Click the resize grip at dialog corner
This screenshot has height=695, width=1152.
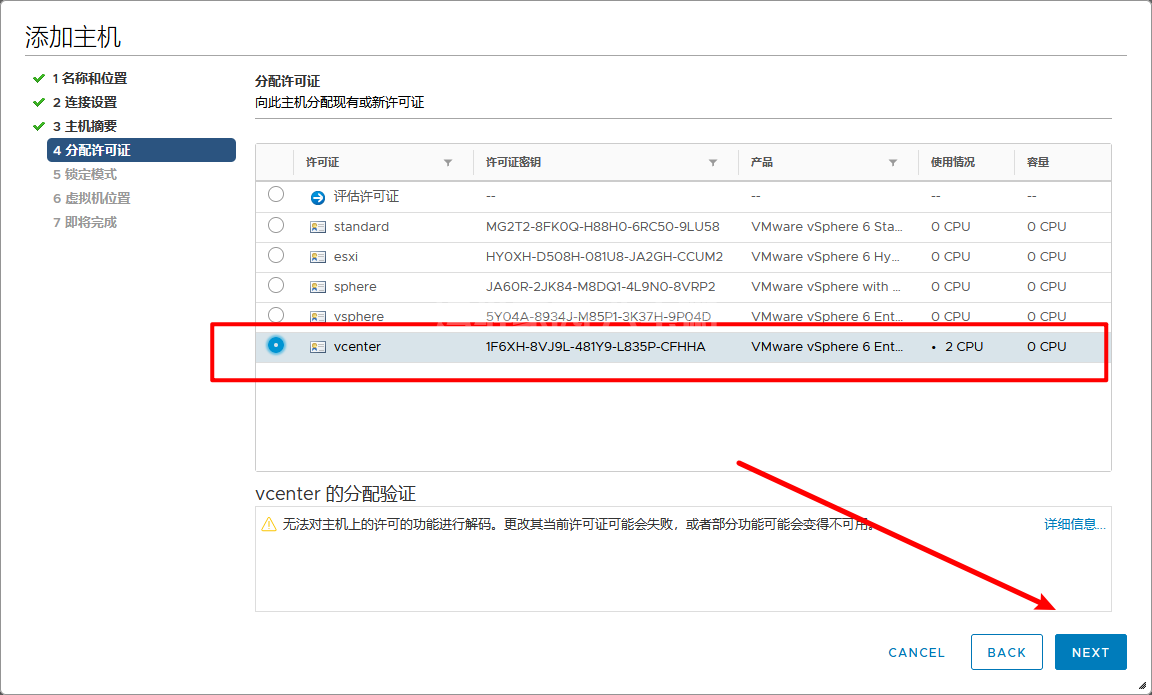[1141, 685]
